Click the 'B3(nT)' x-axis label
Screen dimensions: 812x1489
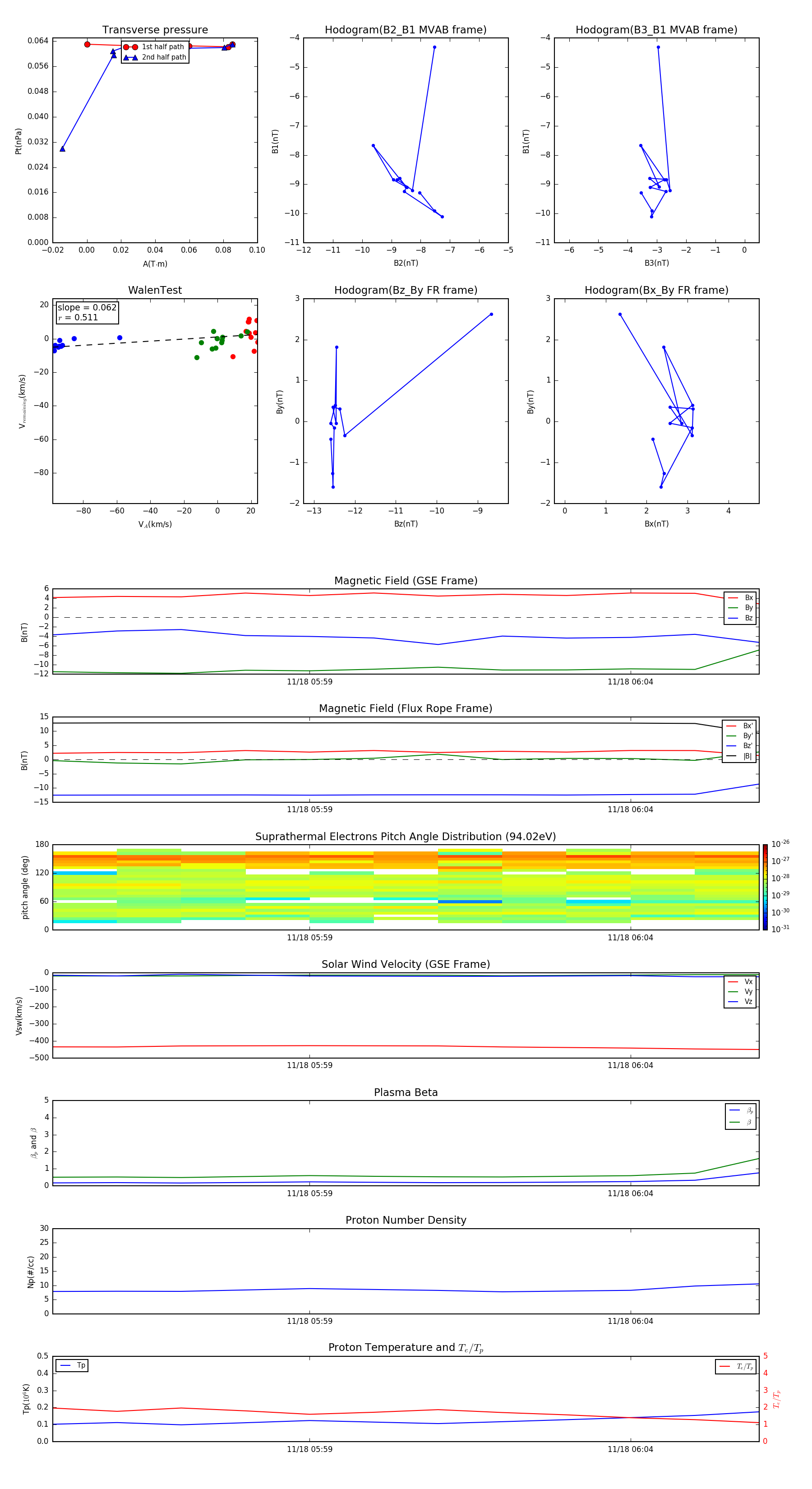pyautogui.click(x=656, y=263)
